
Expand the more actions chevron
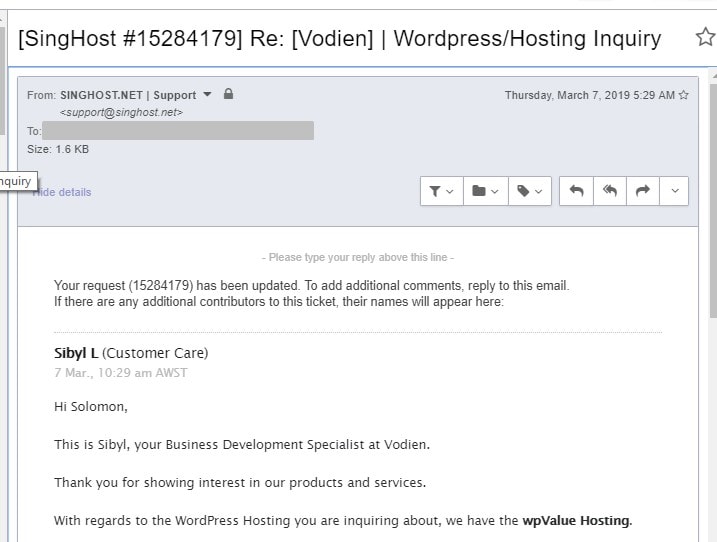tap(674, 191)
